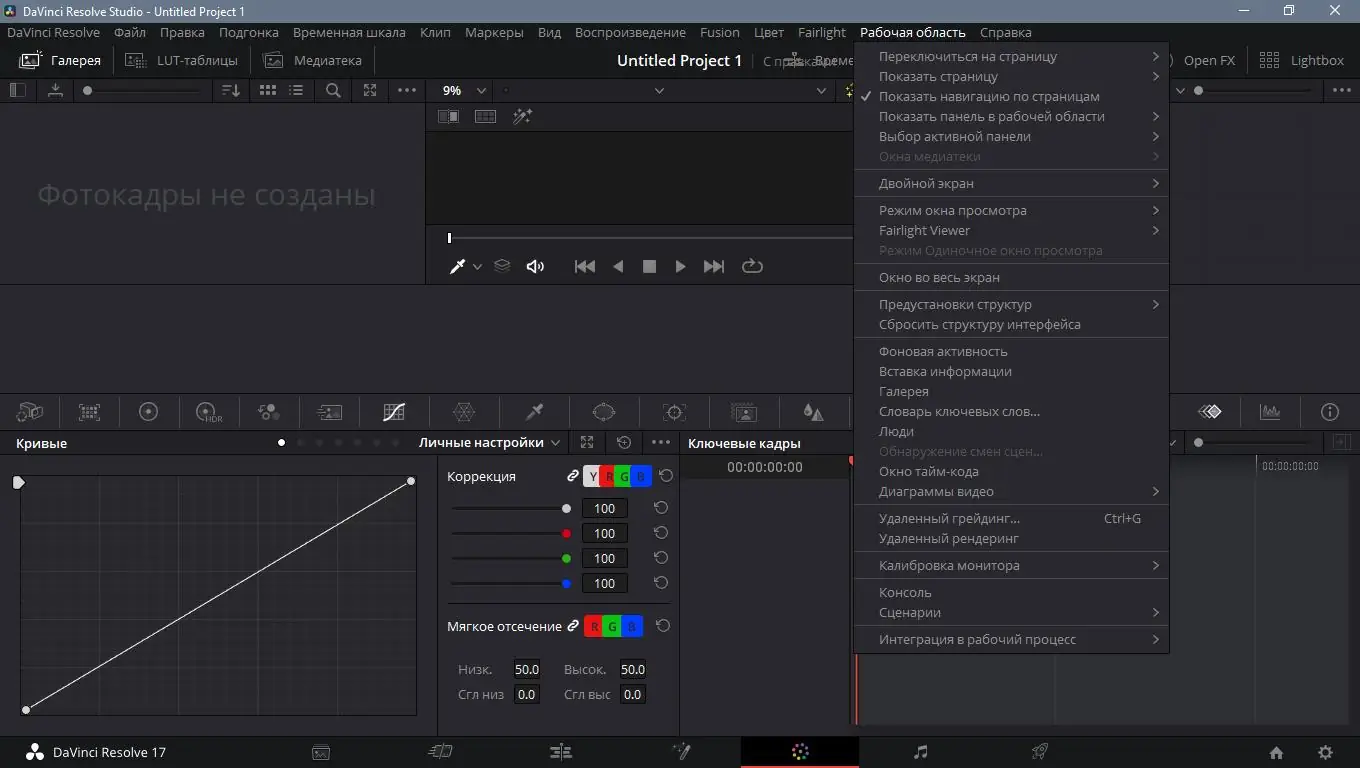
Task: Open the Blur palette
Action: (812, 411)
